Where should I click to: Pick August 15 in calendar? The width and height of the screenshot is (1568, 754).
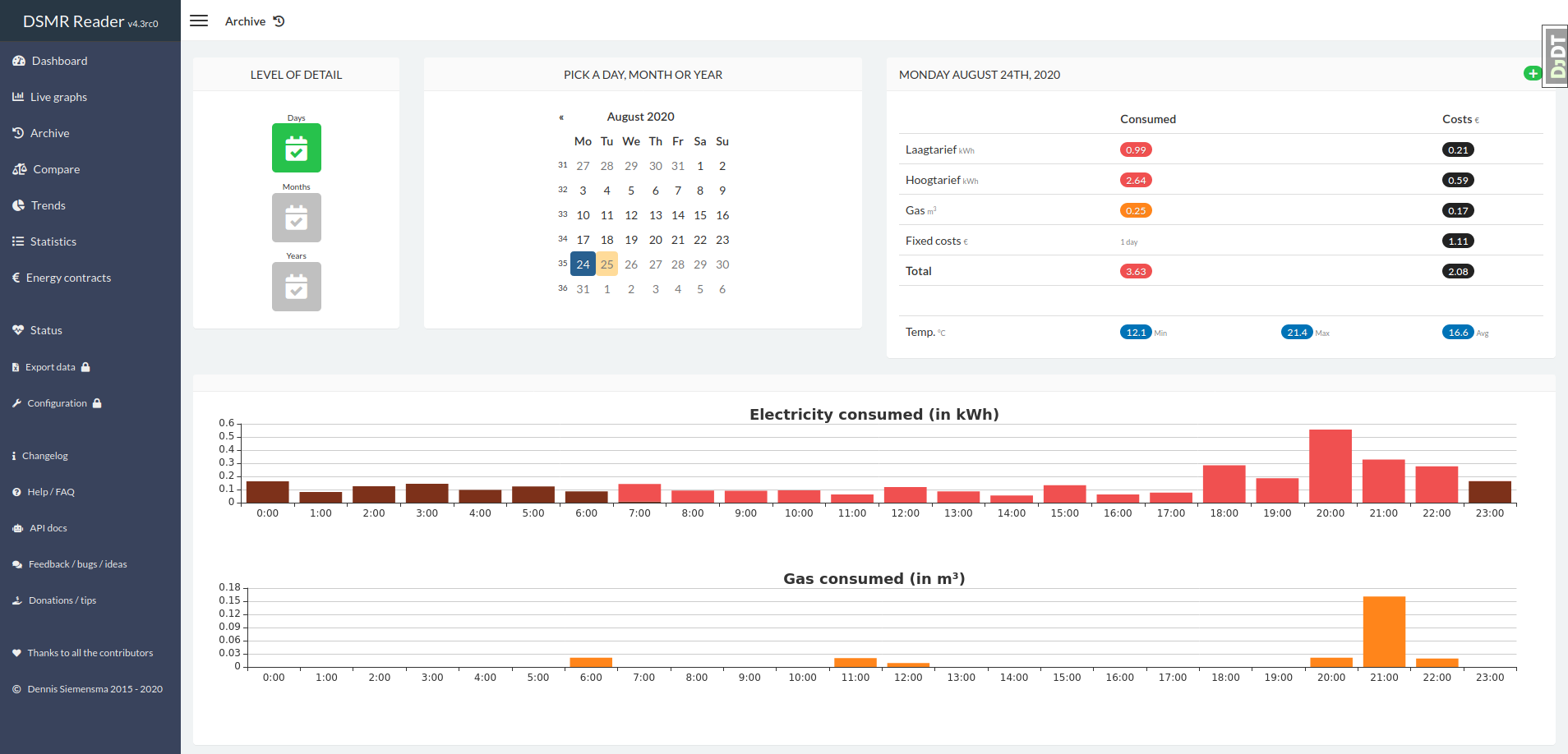pos(700,215)
